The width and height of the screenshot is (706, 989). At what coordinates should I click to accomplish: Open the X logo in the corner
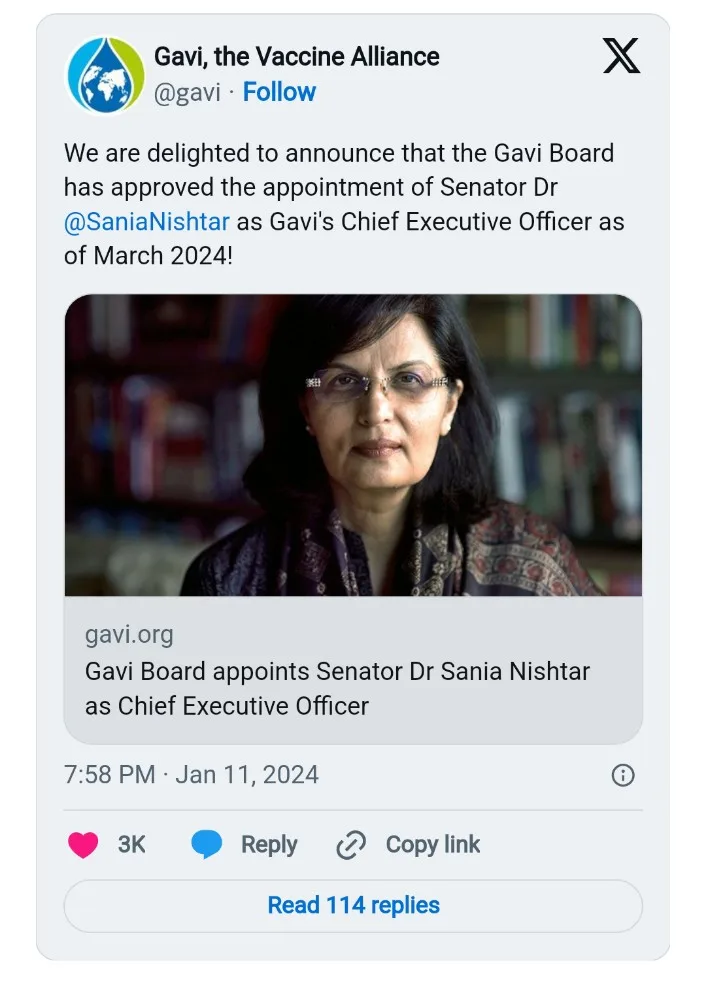tap(621, 56)
